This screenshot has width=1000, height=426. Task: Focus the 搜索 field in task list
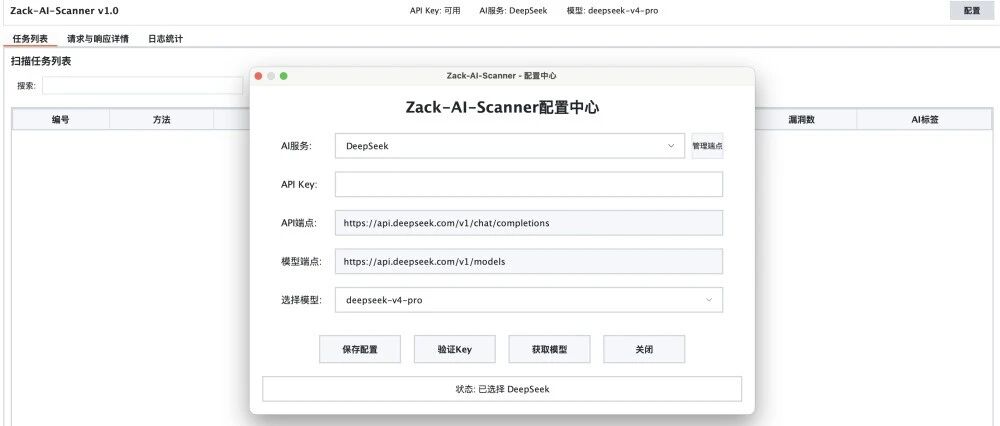point(142,86)
